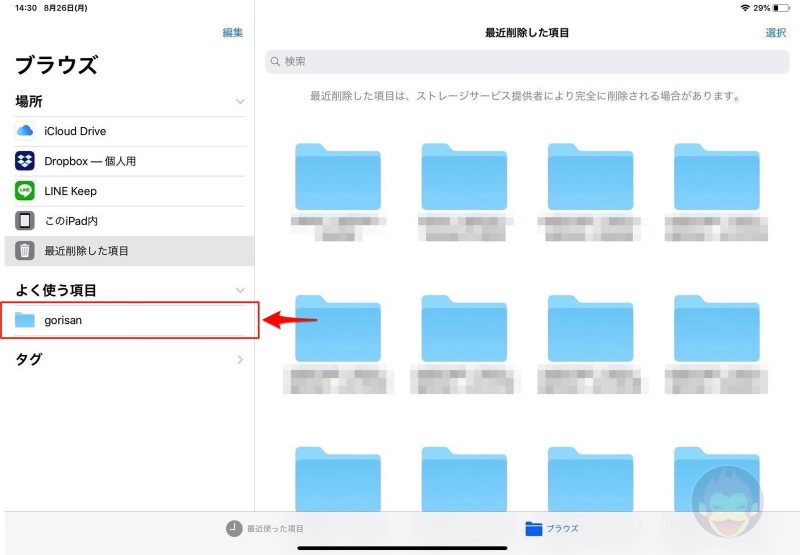Tap 編集 to edit sidebar
This screenshot has width=800, height=555.
[x=233, y=33]
